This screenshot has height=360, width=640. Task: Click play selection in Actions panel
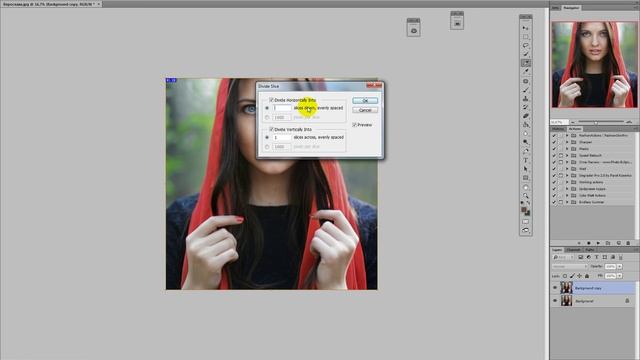[x=598, y=243]
